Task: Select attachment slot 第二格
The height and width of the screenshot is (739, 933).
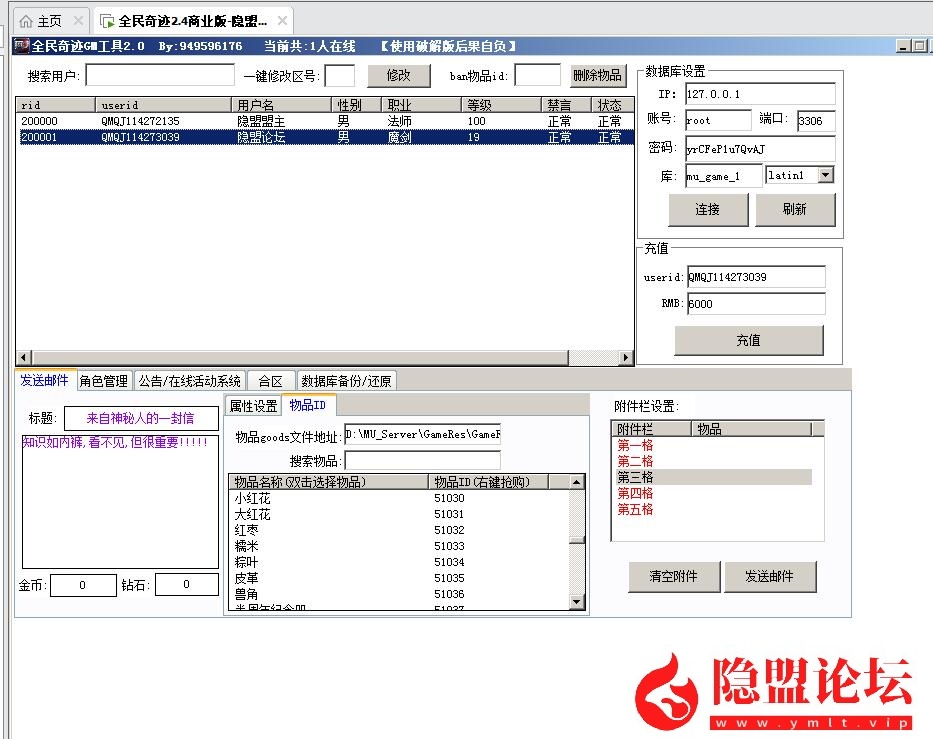Action: pyautogui.click(x=635, y=461)
